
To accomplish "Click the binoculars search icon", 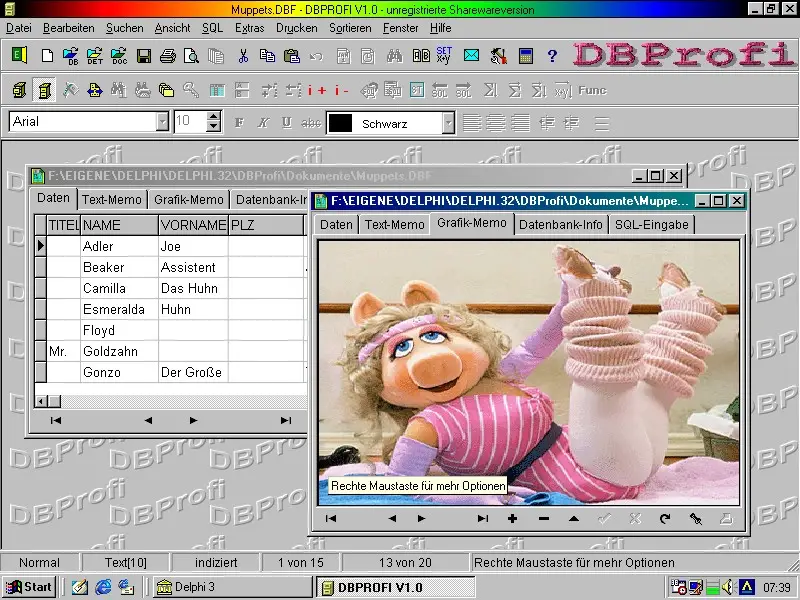I will point(394,56).
